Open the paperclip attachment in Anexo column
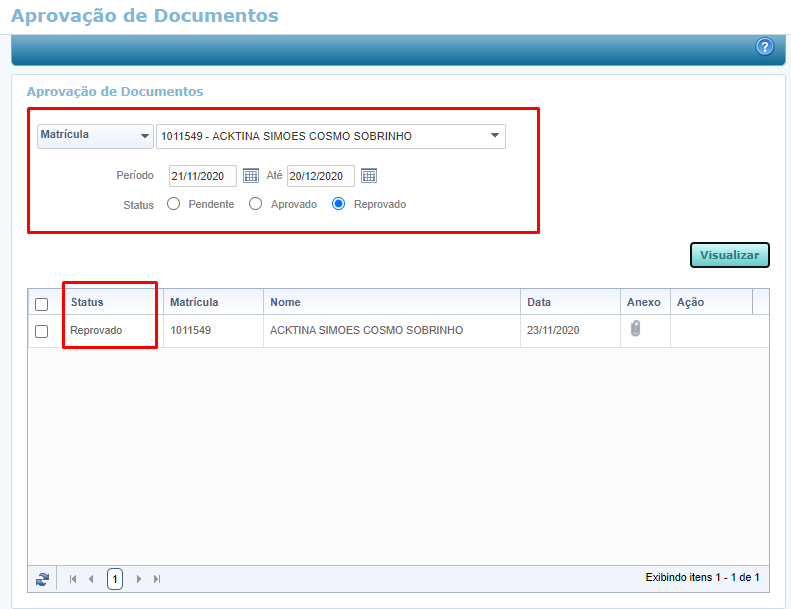Screen dimensions: 791x609 (635, 329)
